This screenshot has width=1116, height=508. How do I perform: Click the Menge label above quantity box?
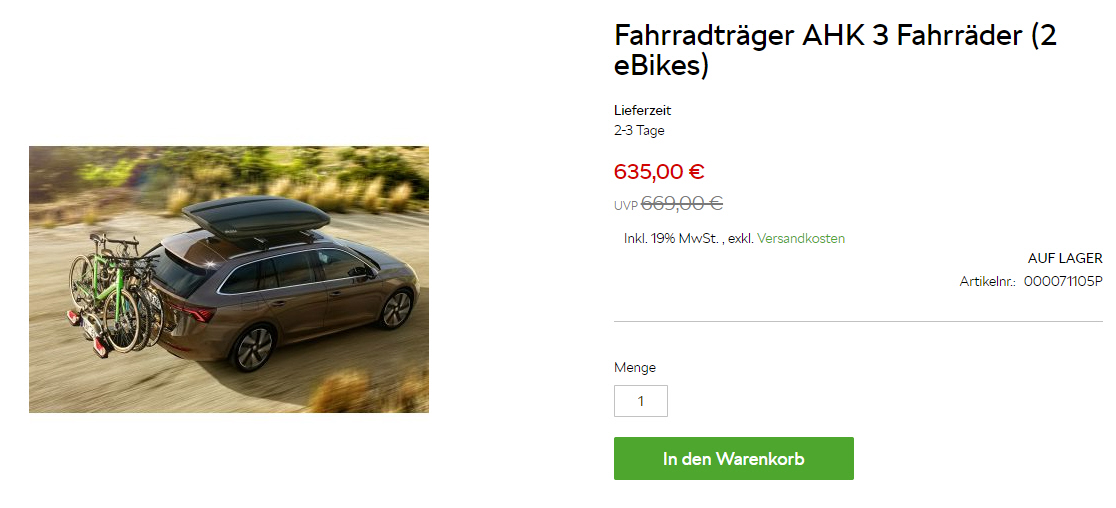click(635, 368)
